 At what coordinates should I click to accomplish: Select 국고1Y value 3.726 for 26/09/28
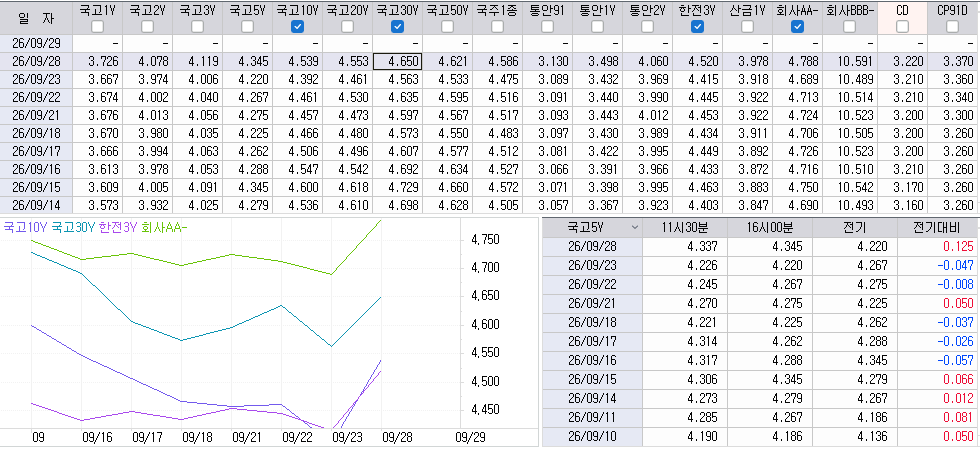tap(98, 61)
